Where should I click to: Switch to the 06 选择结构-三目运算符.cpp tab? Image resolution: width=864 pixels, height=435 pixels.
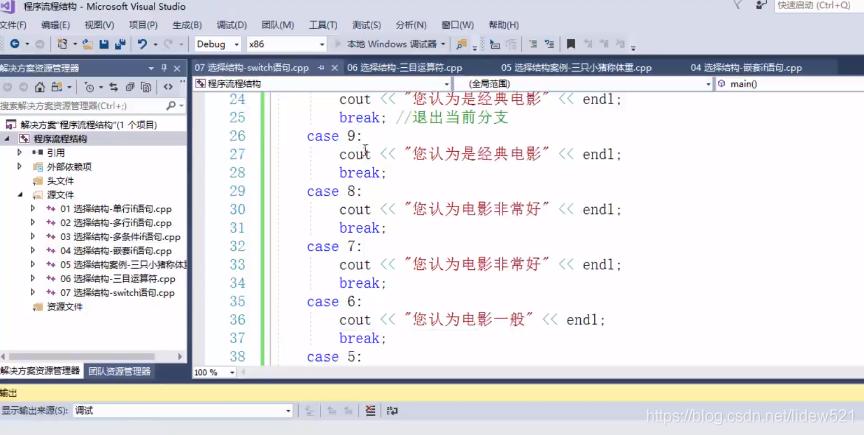point(404,68)
